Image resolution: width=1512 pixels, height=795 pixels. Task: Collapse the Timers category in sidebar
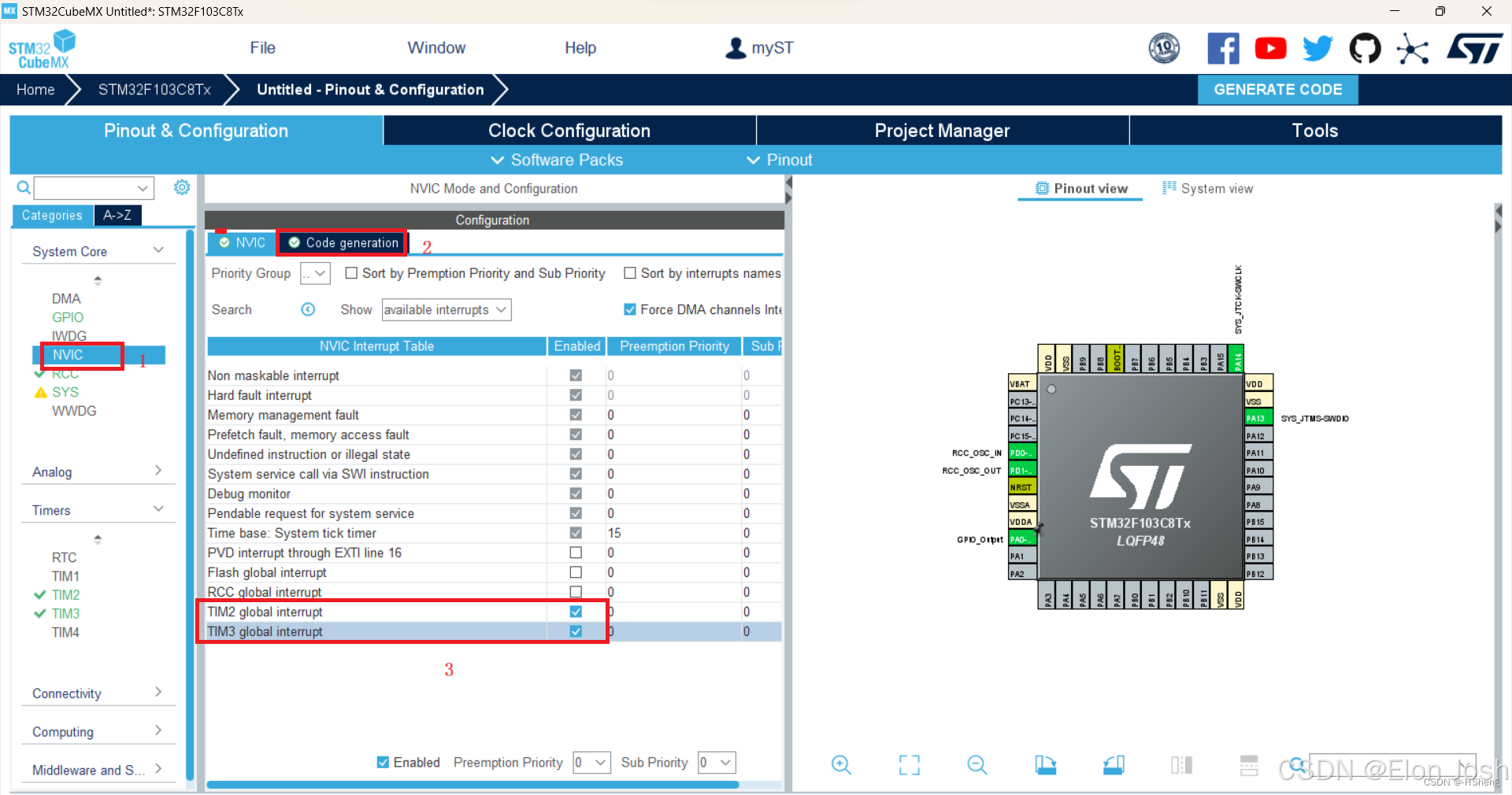(160, 507)
